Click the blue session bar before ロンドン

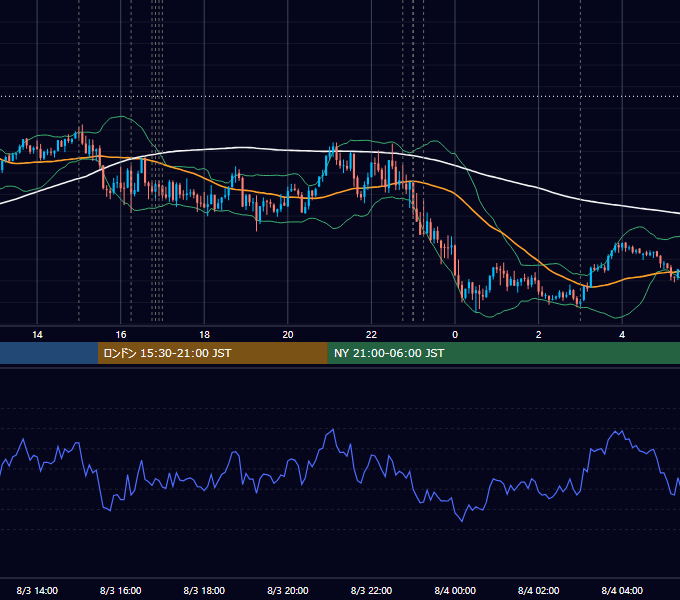[49, 353]
